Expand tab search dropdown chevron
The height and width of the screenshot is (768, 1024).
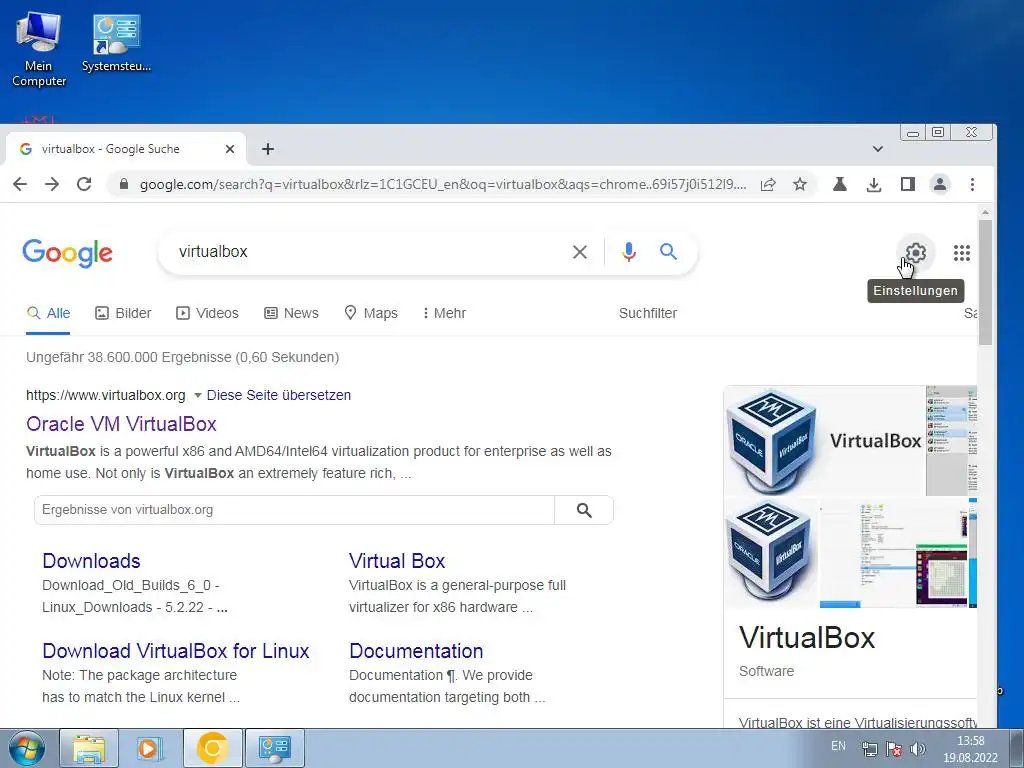coord(878,149)
